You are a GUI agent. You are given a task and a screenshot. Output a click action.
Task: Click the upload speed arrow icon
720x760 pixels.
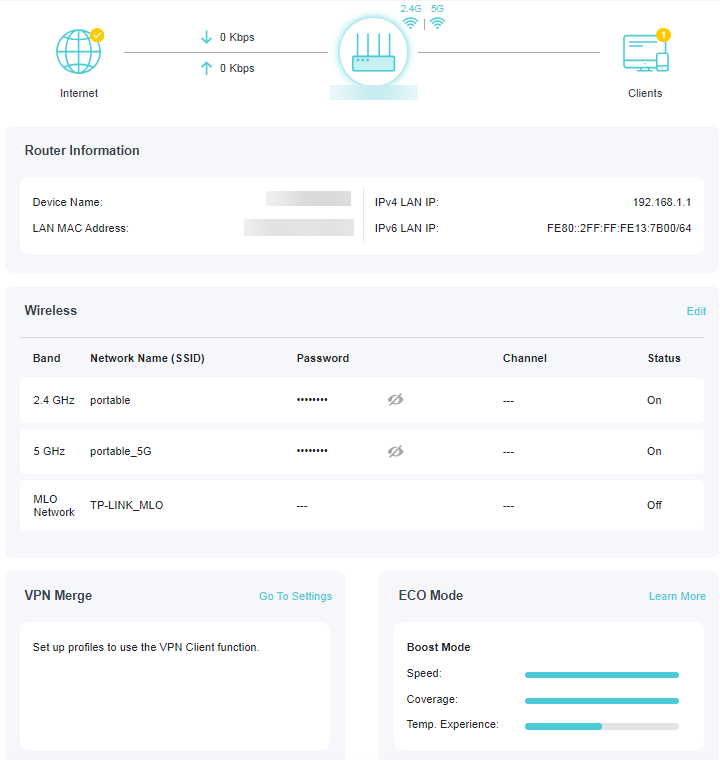[207, 68]
